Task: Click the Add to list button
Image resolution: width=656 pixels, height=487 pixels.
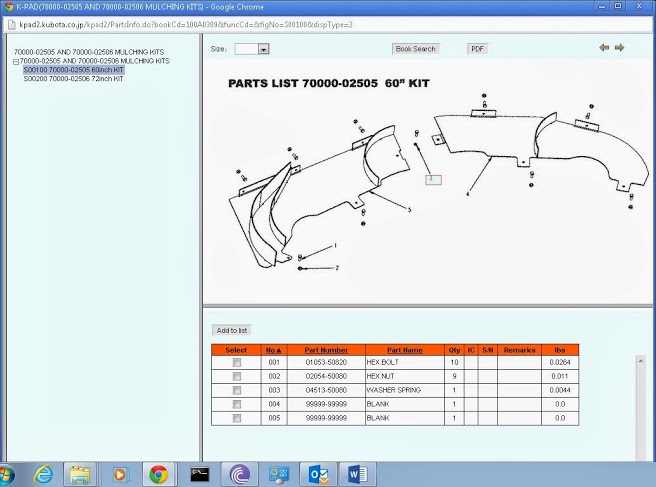Action: pos(232,331)
